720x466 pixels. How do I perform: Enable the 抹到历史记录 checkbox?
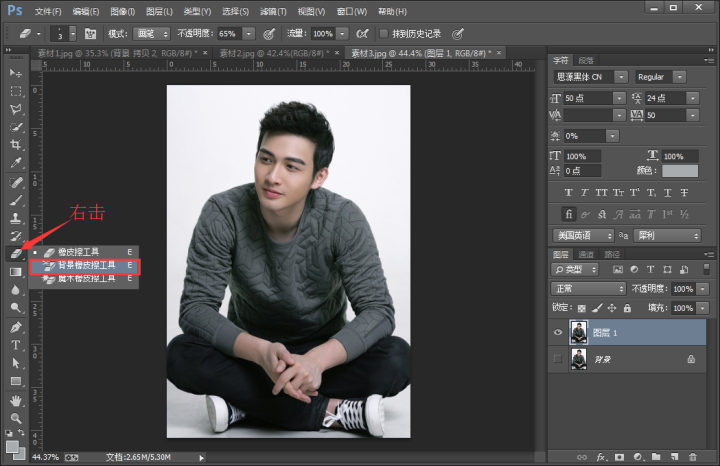[x=384, y=33]
